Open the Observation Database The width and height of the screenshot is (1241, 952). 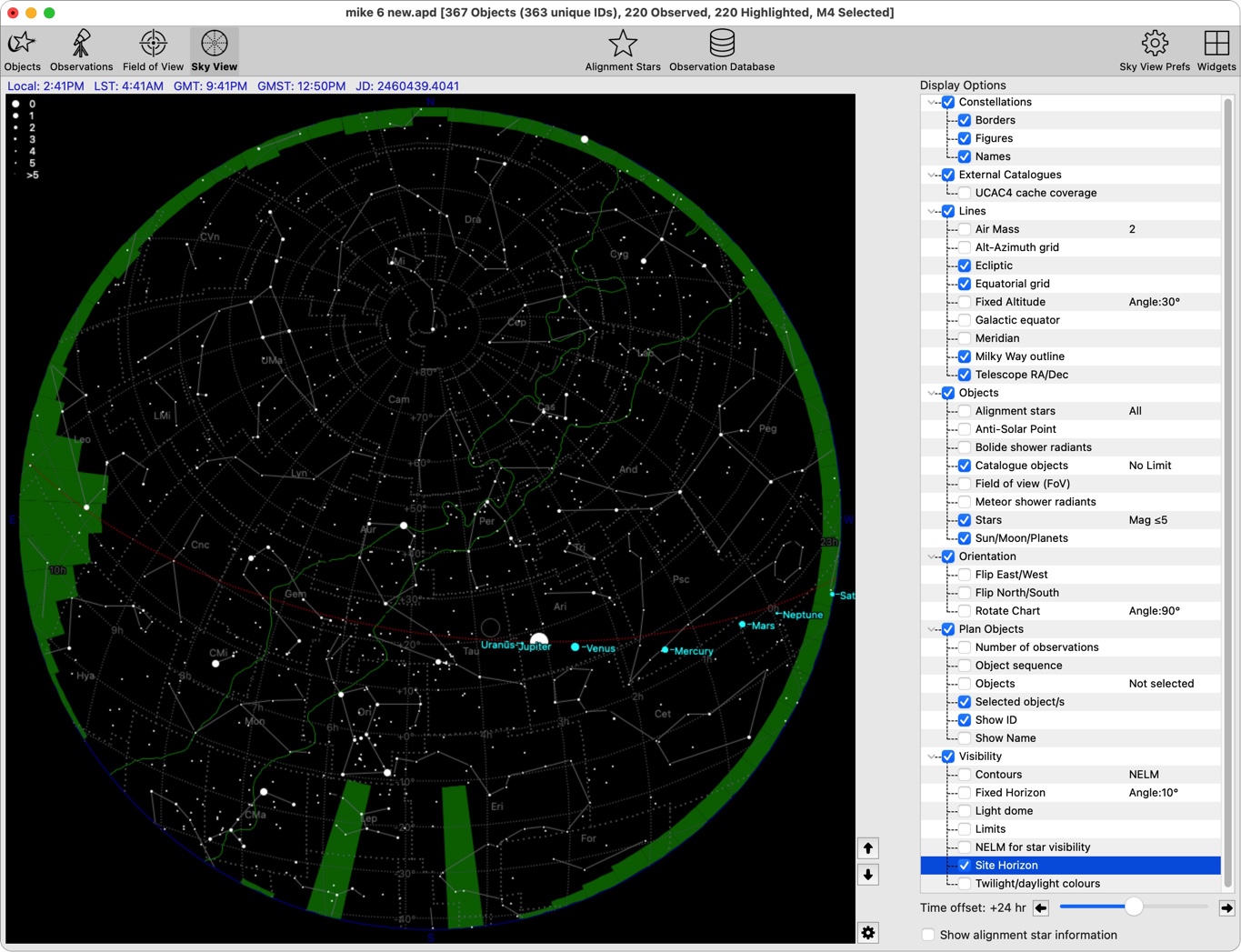click(x=722, y=51)
